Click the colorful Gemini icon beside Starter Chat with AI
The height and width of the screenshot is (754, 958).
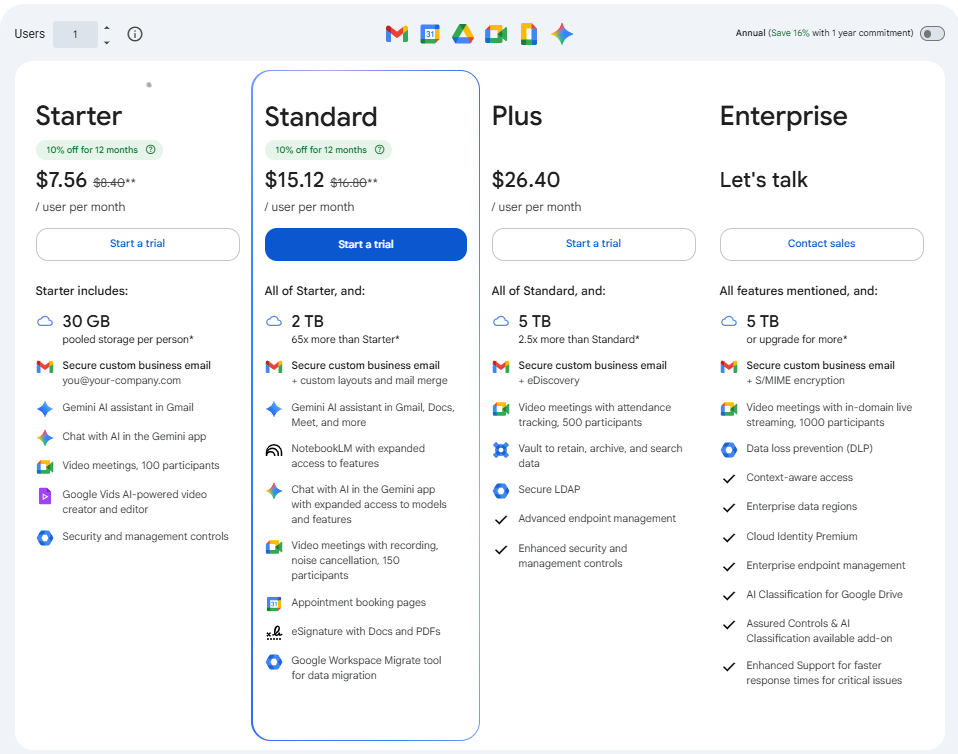pos(45,437)
